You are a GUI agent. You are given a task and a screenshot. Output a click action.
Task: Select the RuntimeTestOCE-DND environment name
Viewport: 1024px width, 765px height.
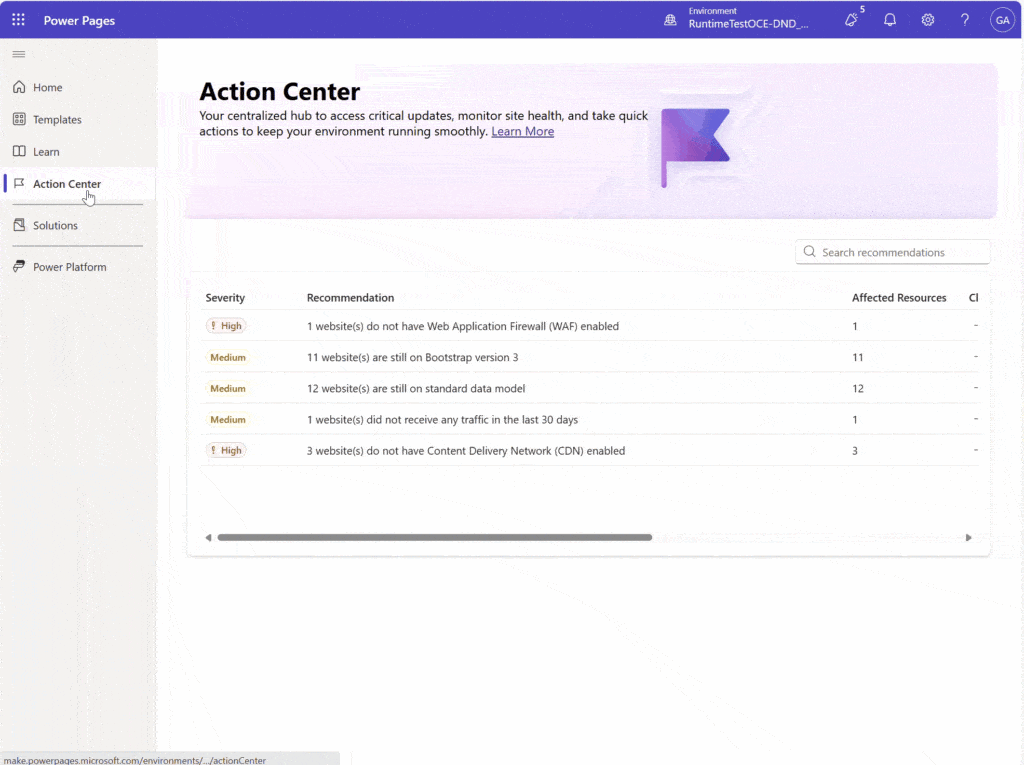pos(748,24)
